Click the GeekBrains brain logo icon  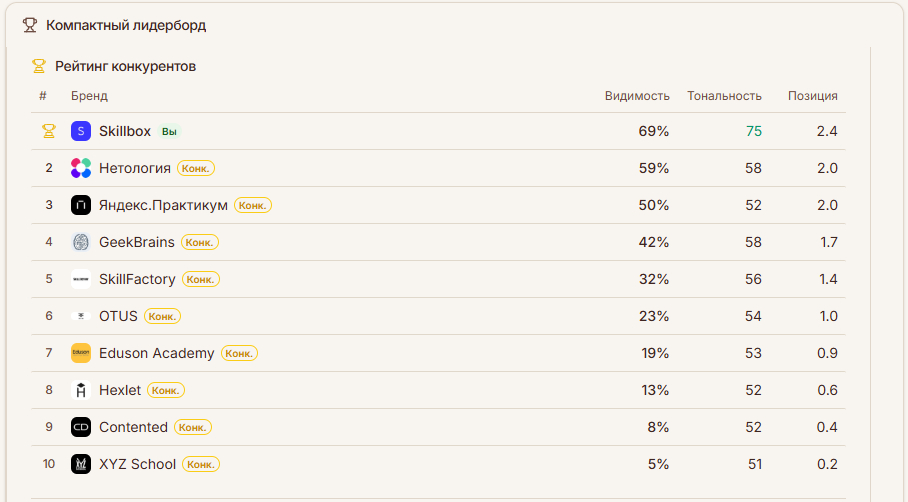81,242
